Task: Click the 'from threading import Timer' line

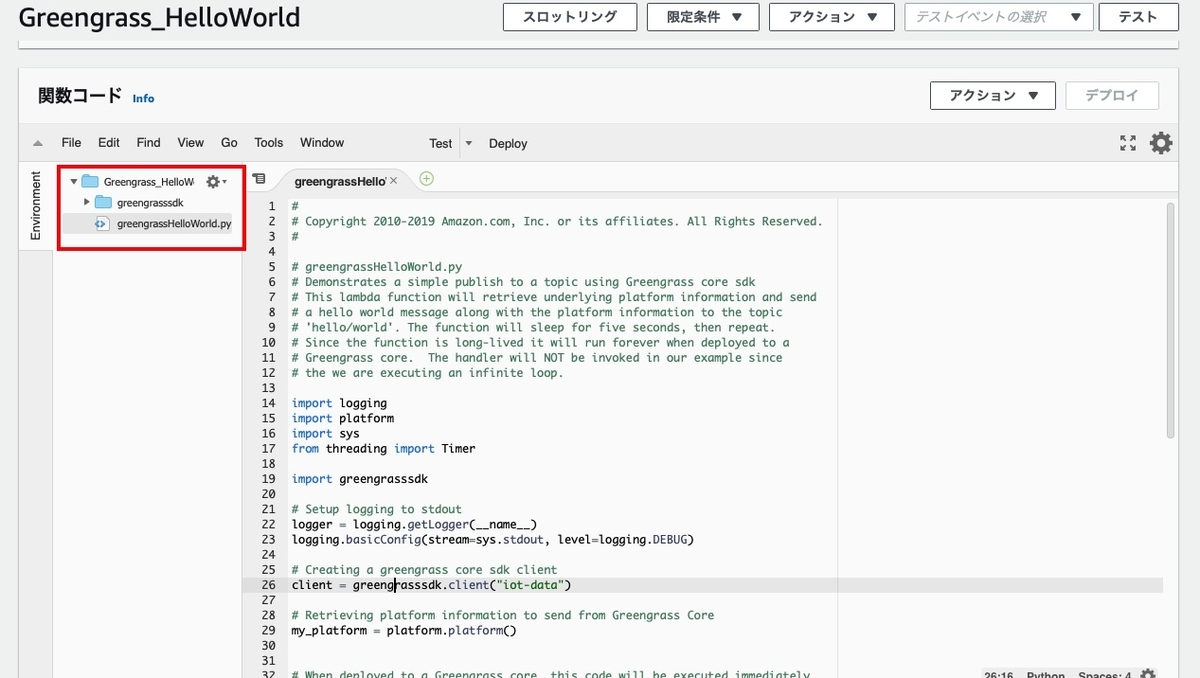Action: tap(383, 449)
